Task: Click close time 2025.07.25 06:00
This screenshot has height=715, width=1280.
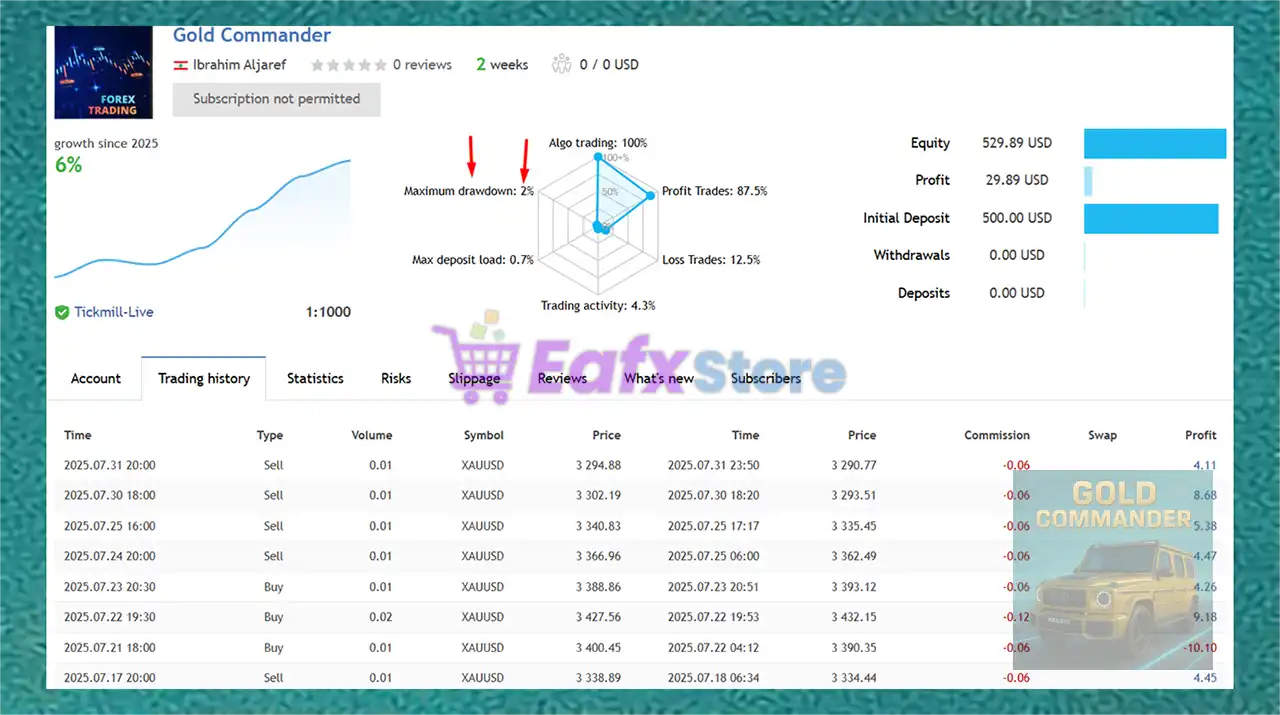Action: (713, 556)
